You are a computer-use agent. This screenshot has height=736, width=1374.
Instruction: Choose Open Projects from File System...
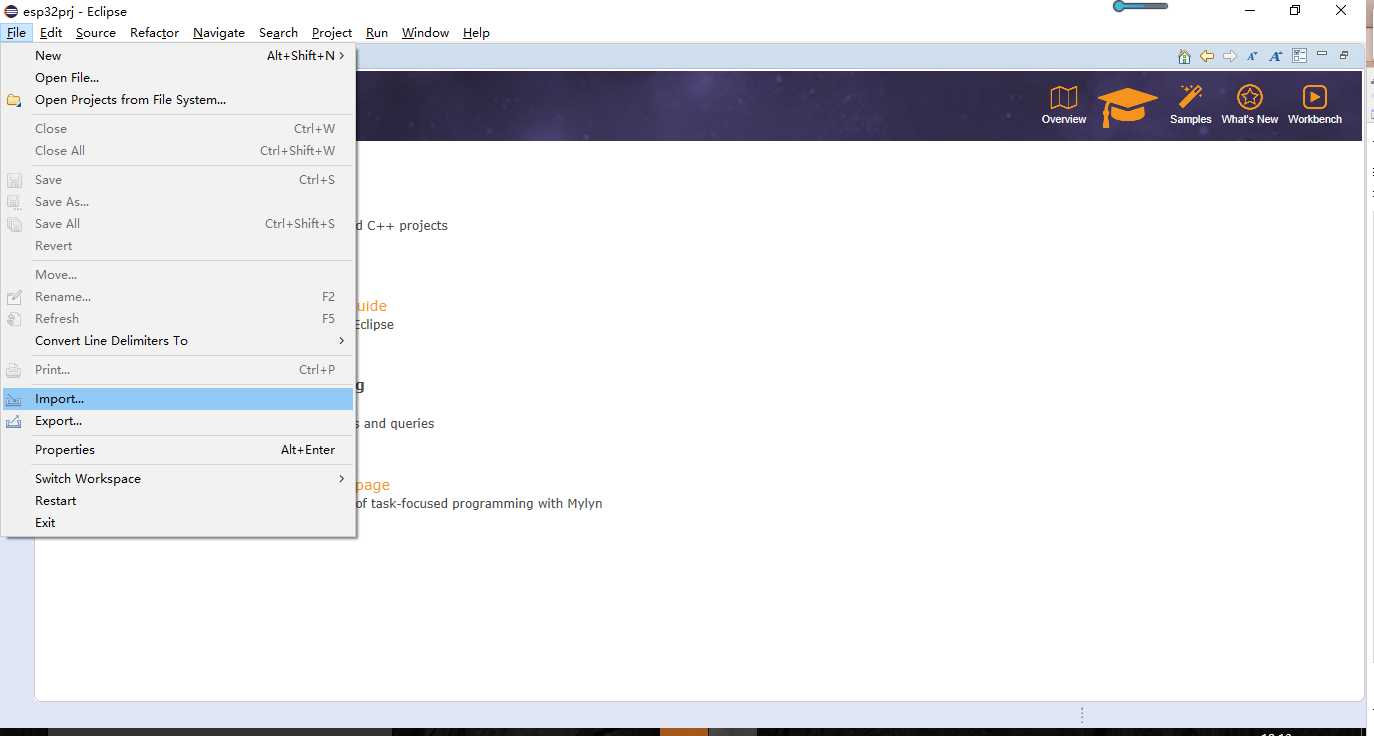click(x=178, y=100)
